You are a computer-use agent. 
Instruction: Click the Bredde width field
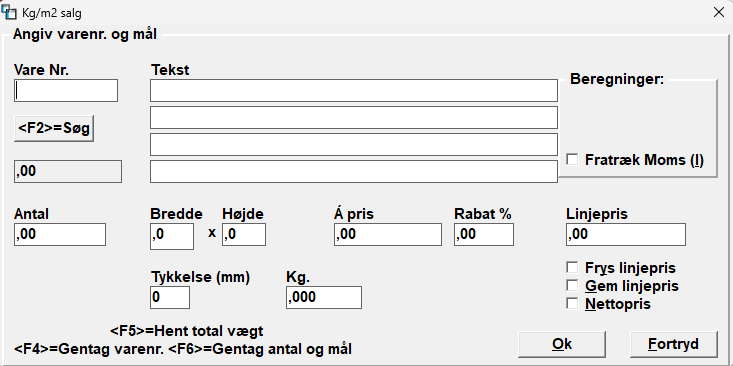click(x=172, y=236)
